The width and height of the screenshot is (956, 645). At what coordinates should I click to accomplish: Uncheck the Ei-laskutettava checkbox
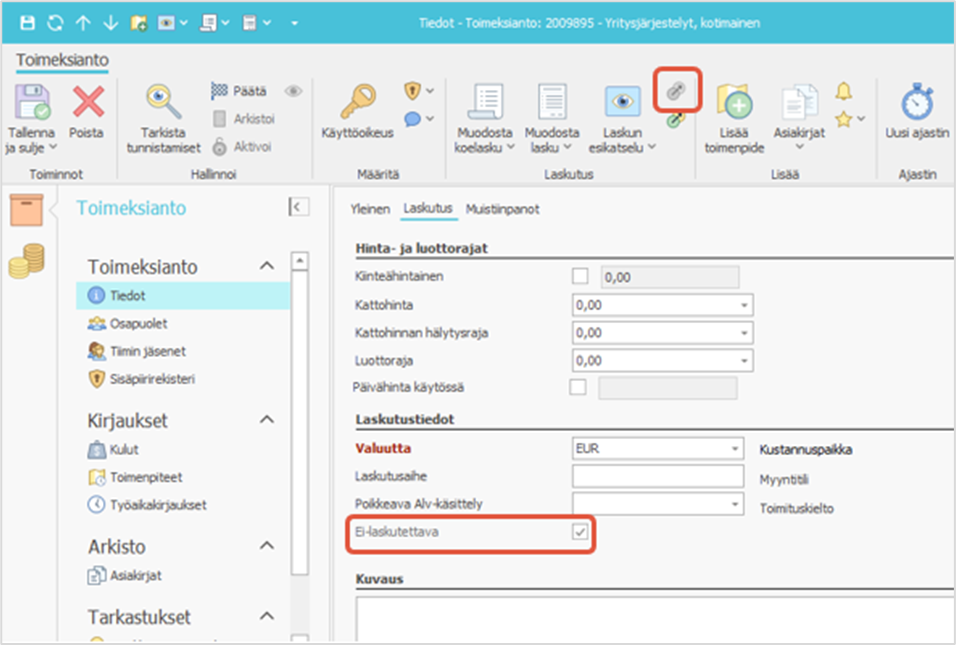(x=579, y=532)
